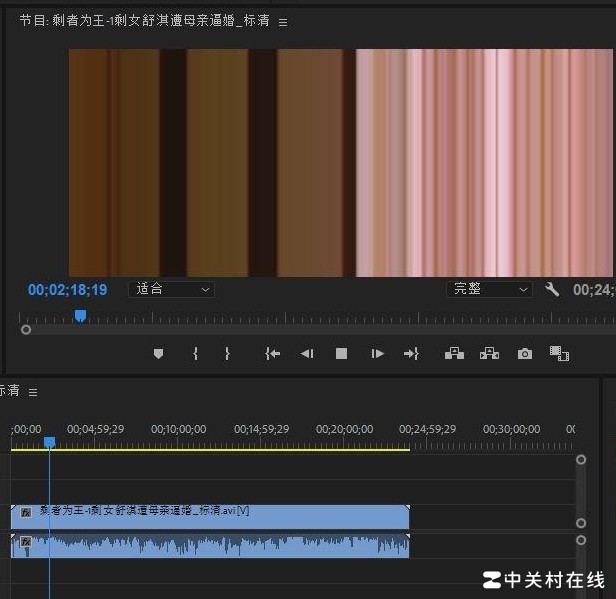Stop playback with the square button
616x599 pixels.
pyautogui.click(x=341, y=354)
